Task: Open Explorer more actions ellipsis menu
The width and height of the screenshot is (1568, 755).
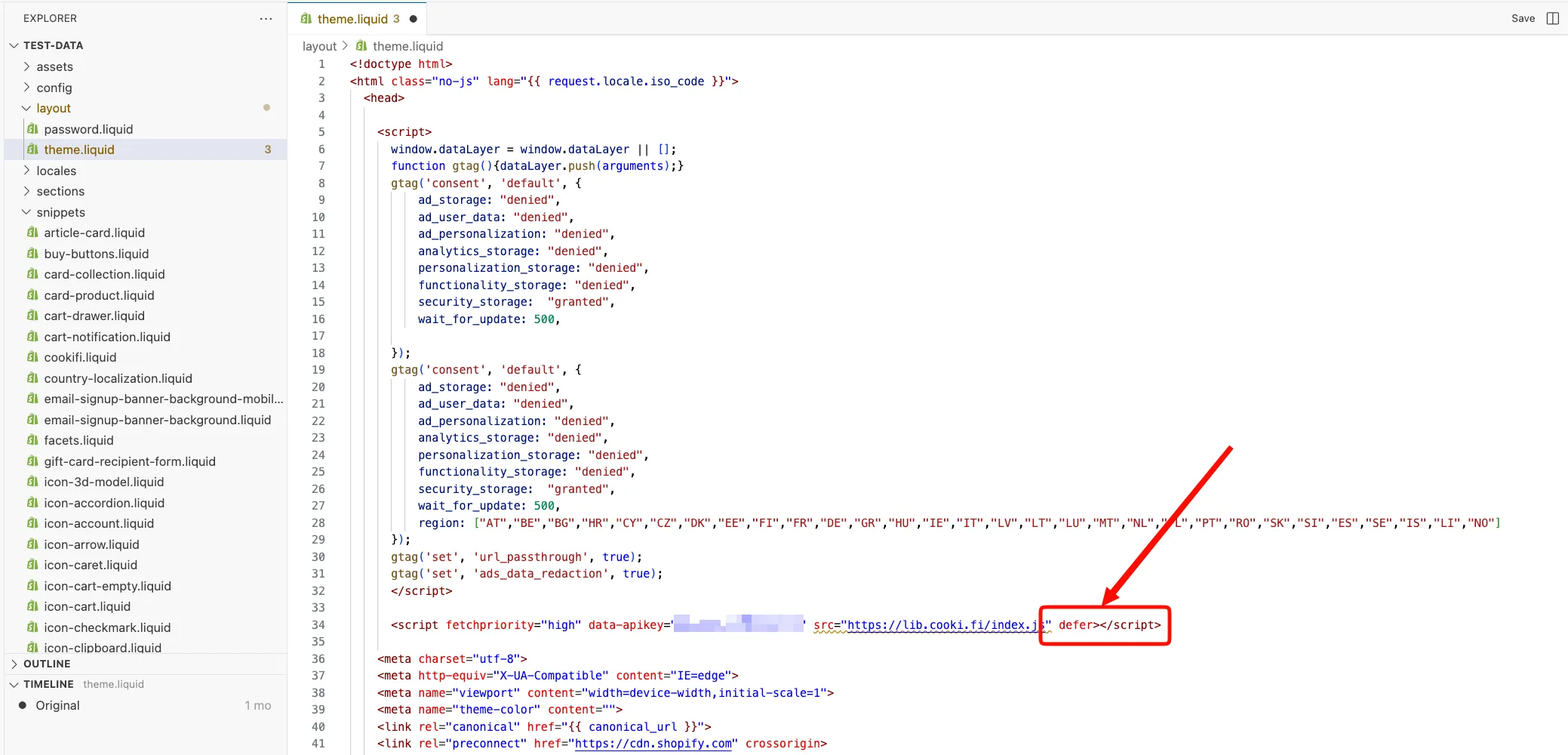Action: point(266,18)
